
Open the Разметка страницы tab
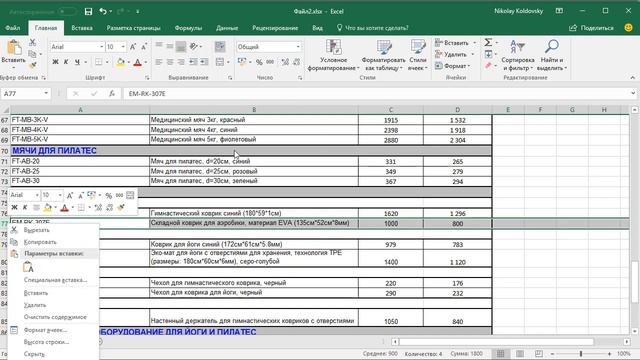click(133, 28)
